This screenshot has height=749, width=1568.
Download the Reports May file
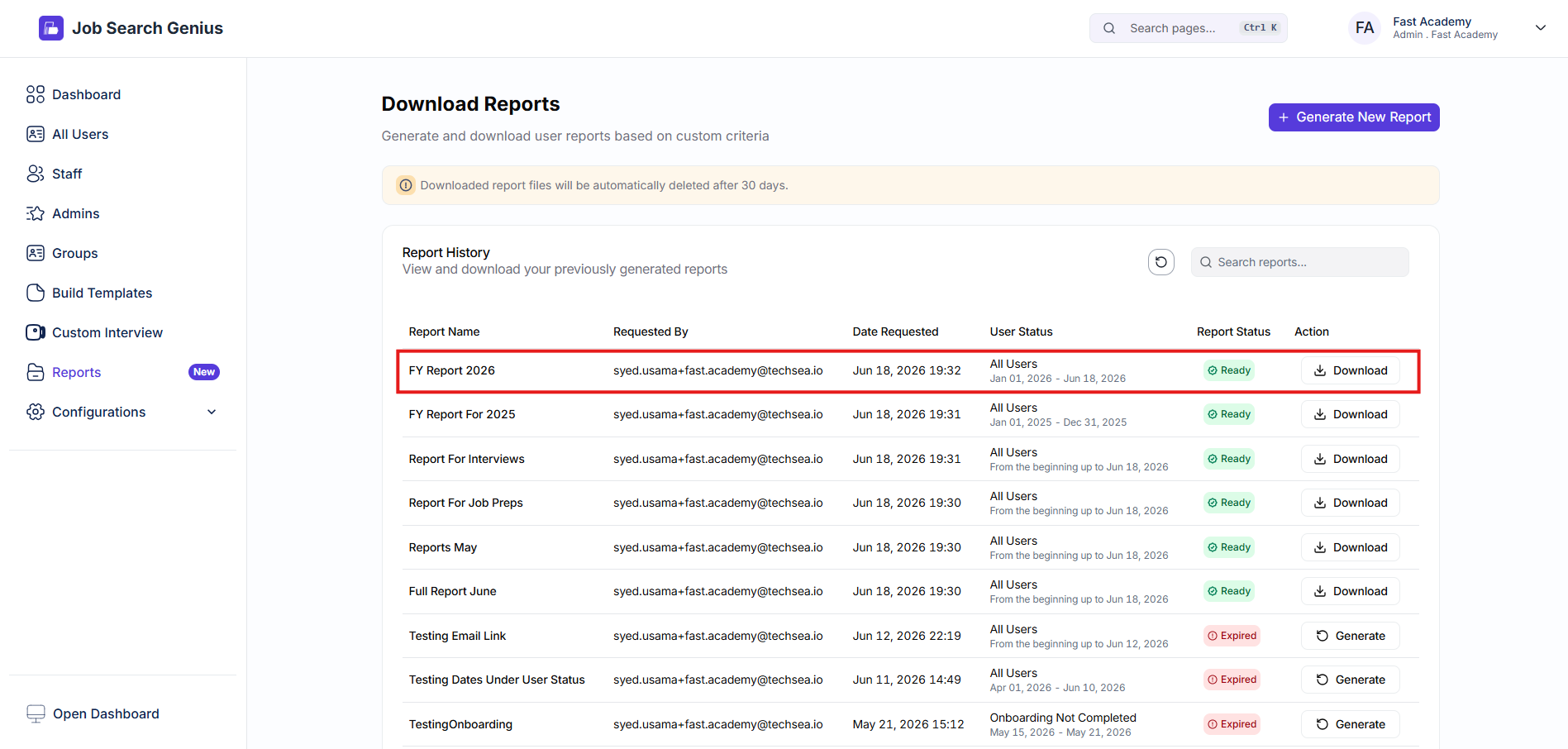(x=1351, y=547)
